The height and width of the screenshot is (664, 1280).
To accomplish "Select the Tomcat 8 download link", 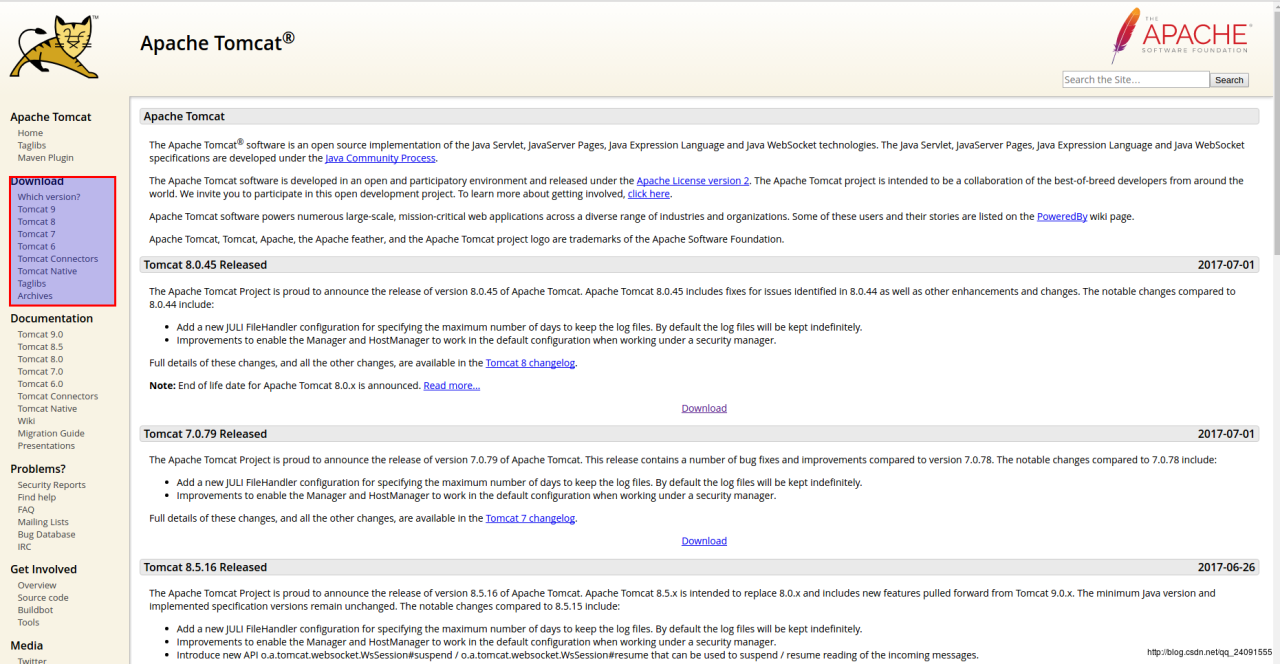I will pyautogui.click(x=36, y=222).
